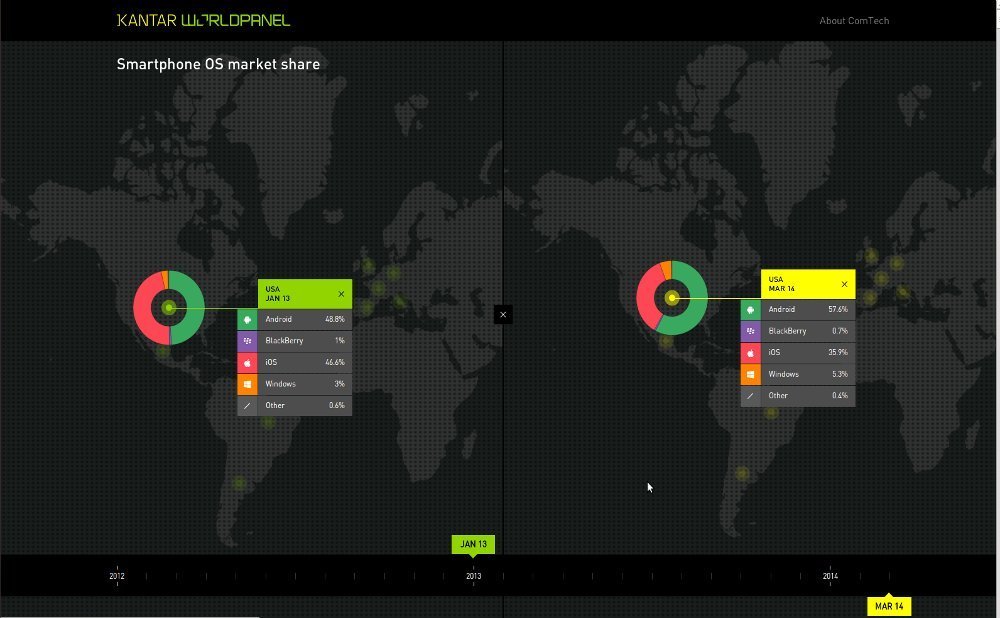Click the Windows icon in the MAR 14 panel
Viewport: 1000px width, 618px height.
tap(751, 374)
